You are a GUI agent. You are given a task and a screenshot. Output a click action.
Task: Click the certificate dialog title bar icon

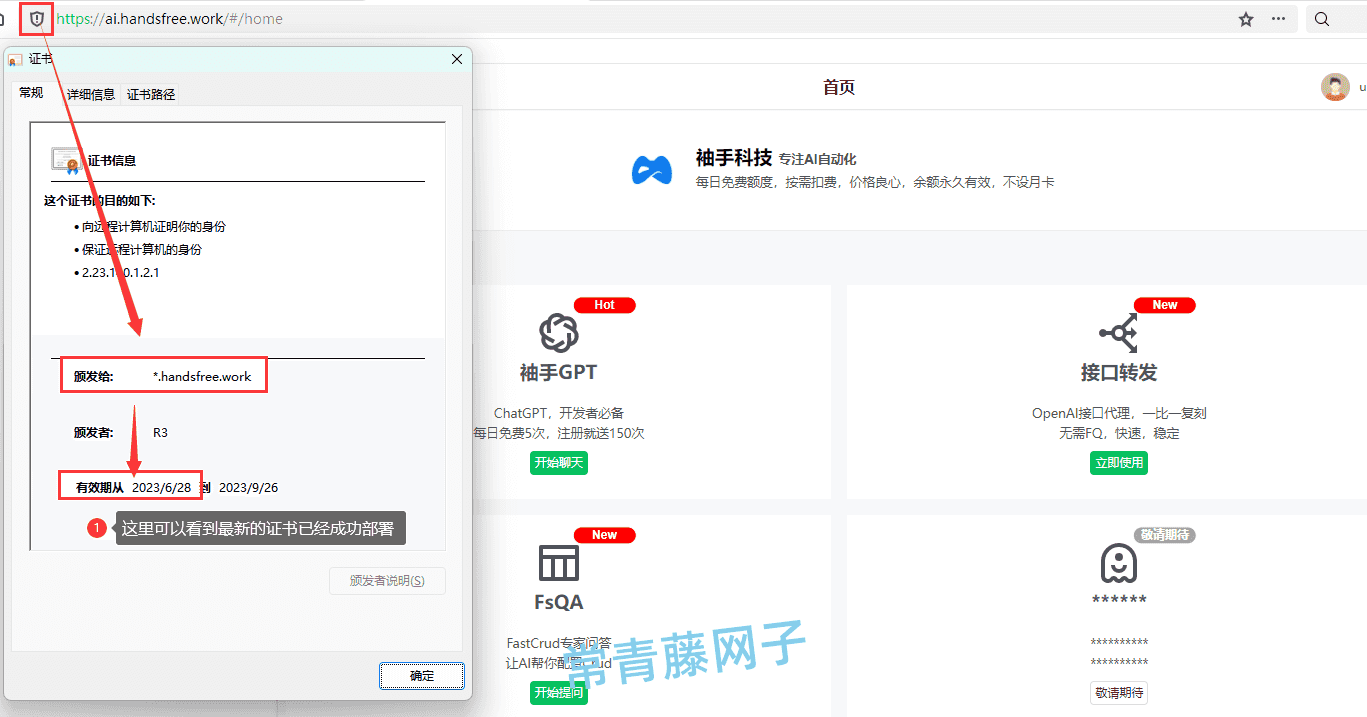point(15,60)
